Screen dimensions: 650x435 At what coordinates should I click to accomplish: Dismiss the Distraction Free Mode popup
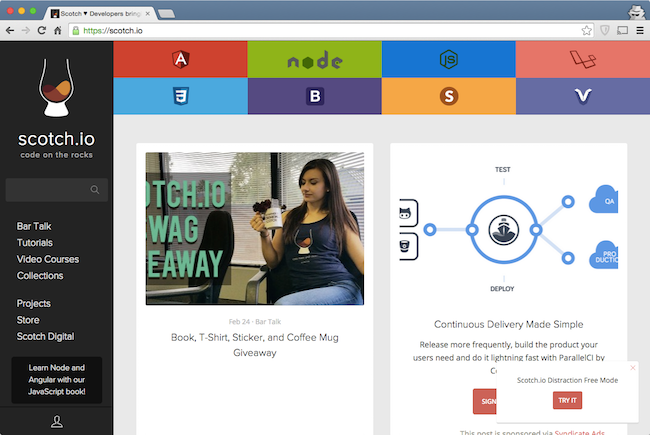(632, 368)
